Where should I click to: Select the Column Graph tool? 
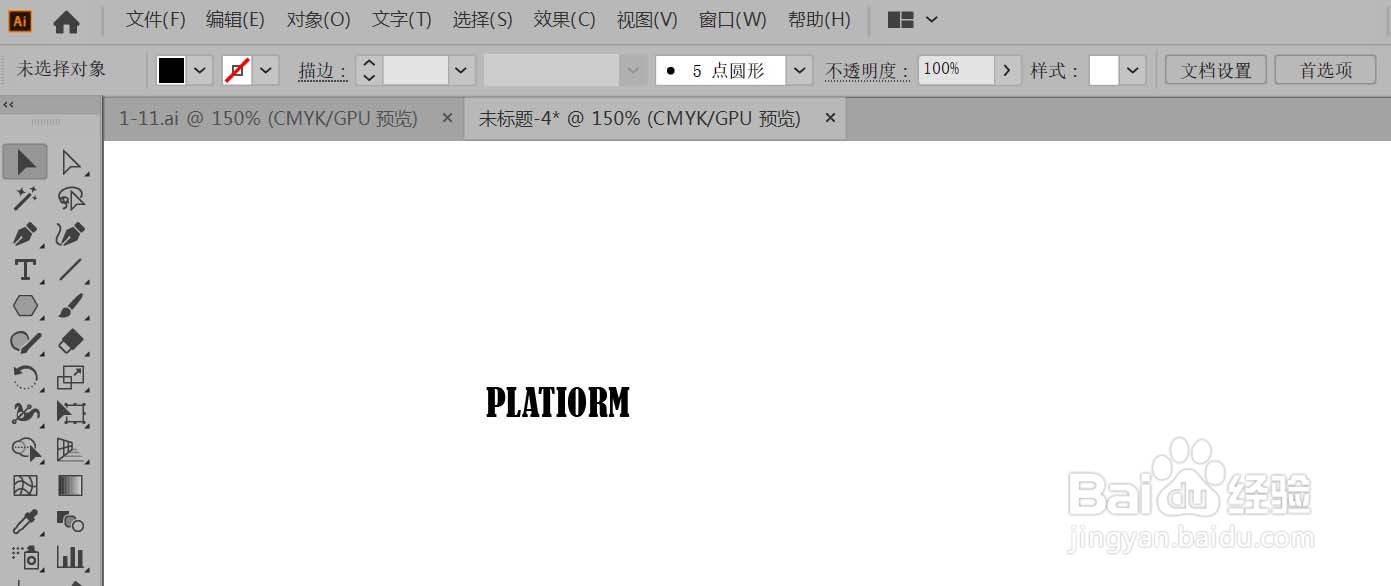point(72,557)
